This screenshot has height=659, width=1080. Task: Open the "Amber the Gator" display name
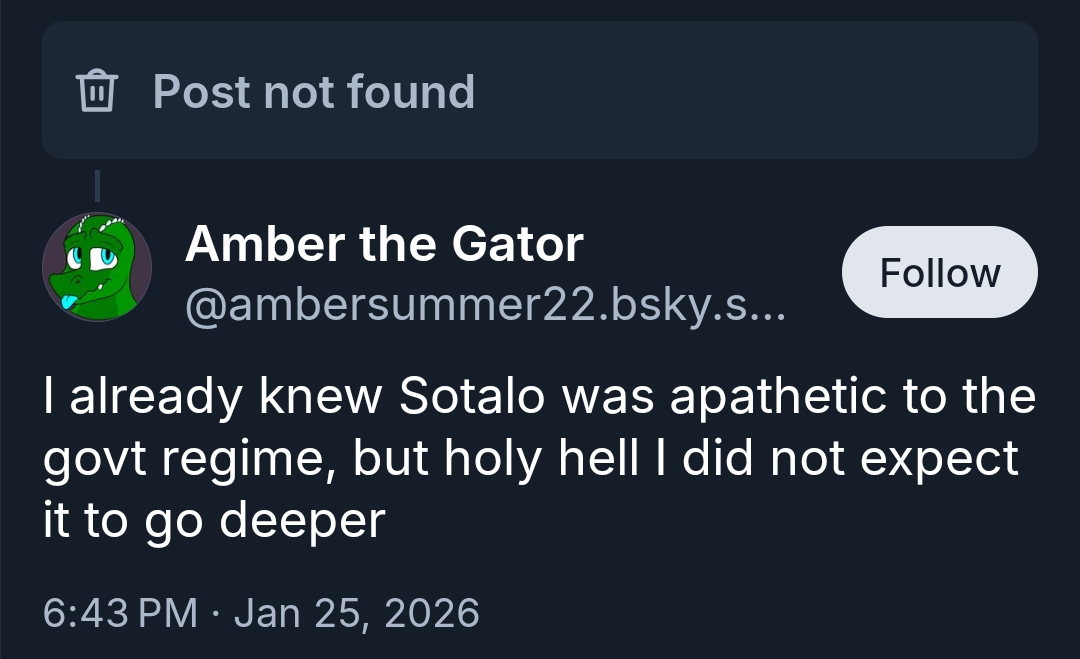pyautogui.click(x=383, y=244)
